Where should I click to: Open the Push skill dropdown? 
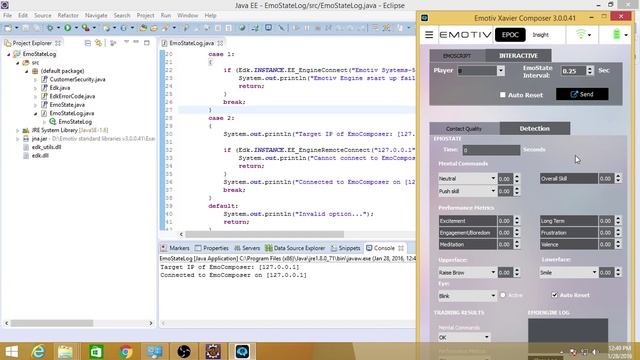point(493,191)
